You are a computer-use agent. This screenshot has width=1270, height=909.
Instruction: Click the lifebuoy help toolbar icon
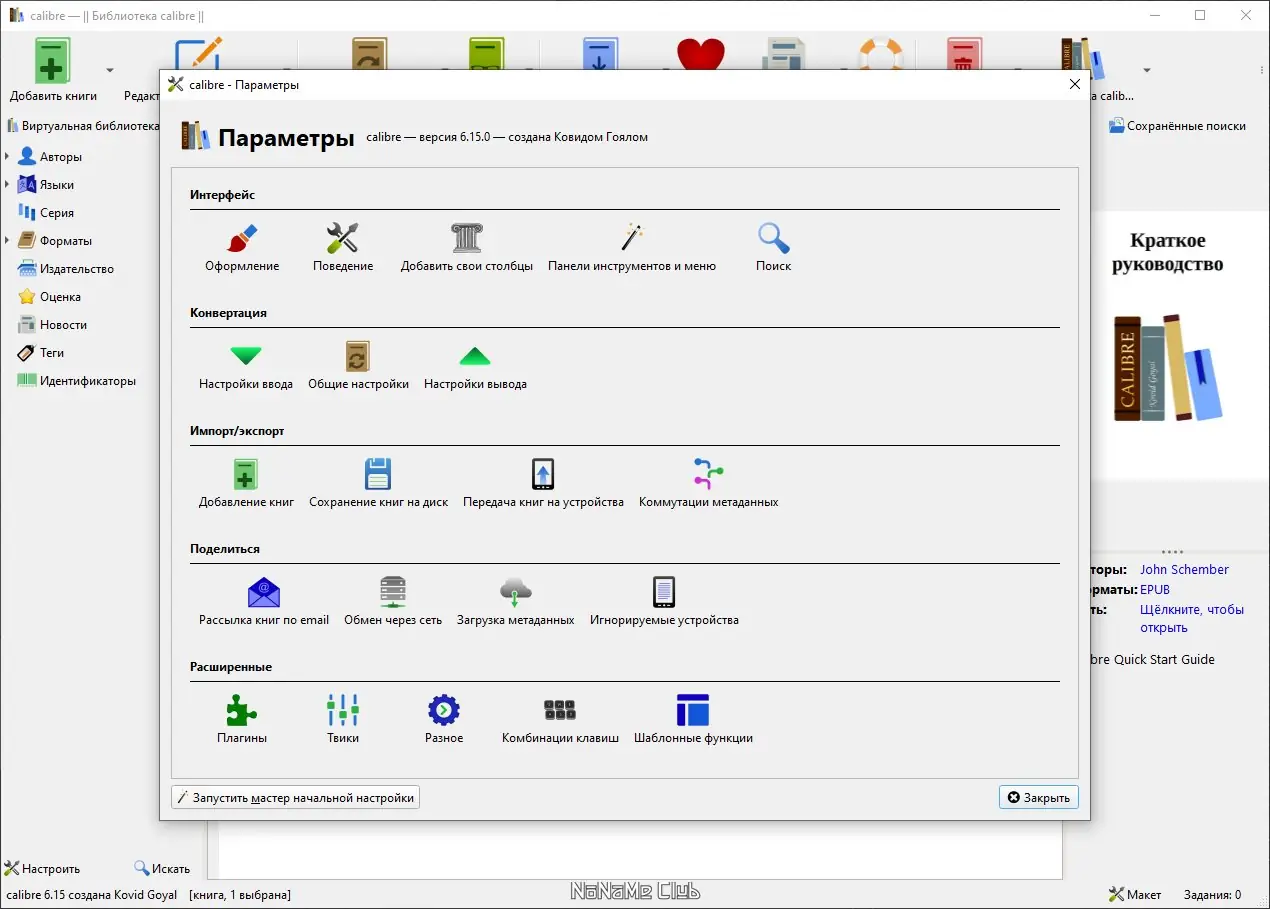pyautogui.click(x=880, y=55)
